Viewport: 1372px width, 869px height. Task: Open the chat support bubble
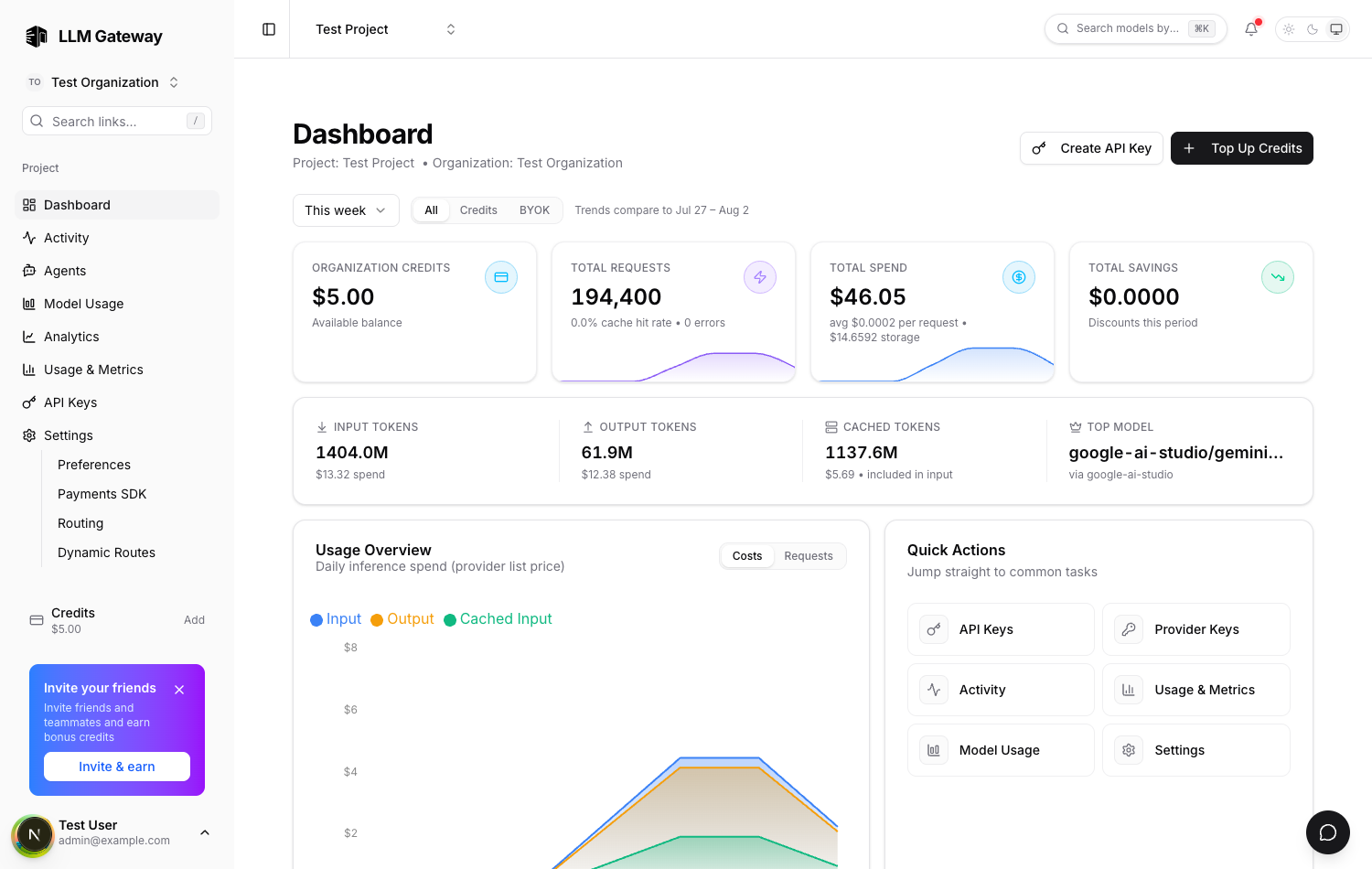coord(1328,832)
